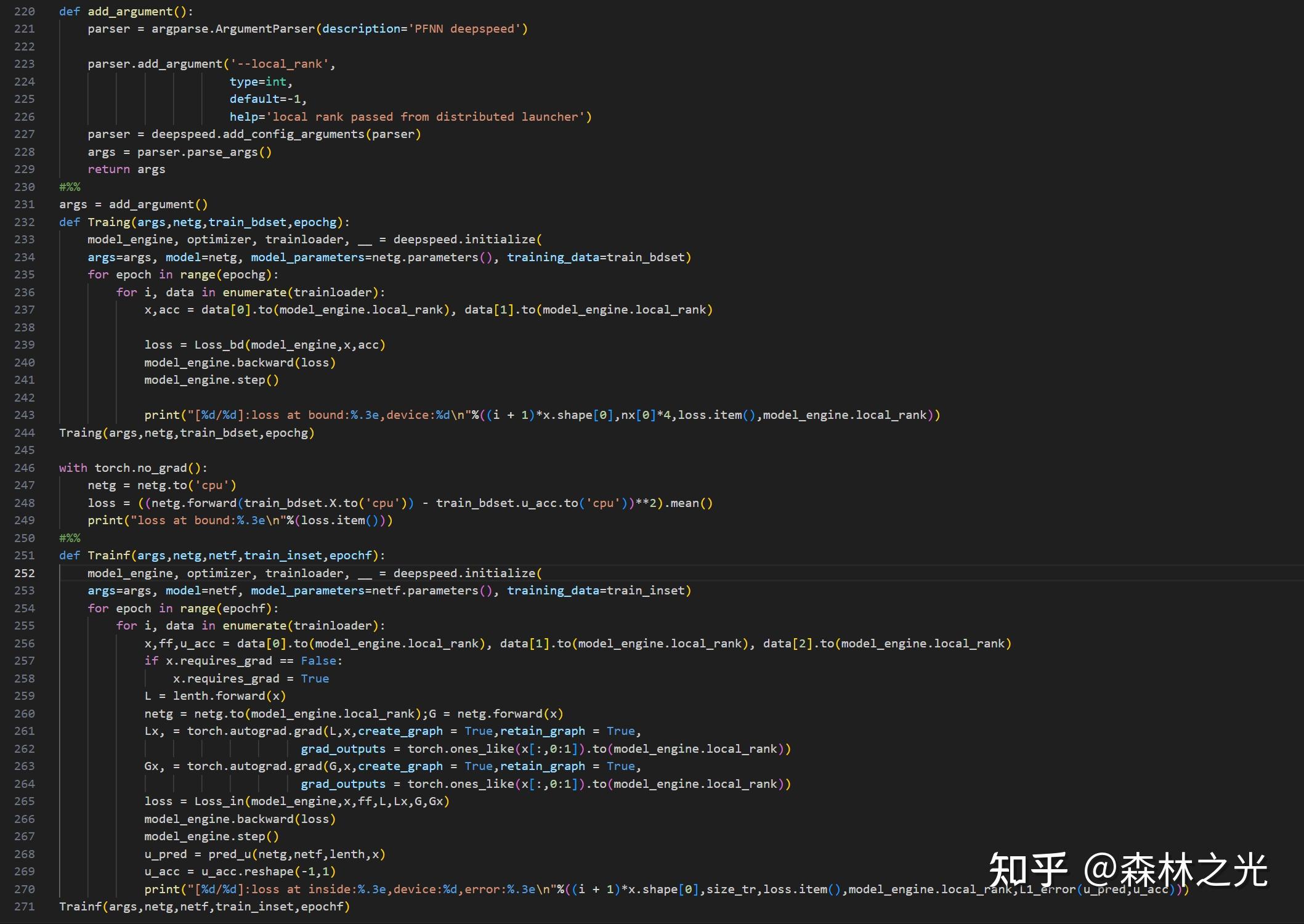Click the '#%%' cell marker on line 250
This screenshot has width=1304, height=924.
pyautogui.click(x=70, y=538)
